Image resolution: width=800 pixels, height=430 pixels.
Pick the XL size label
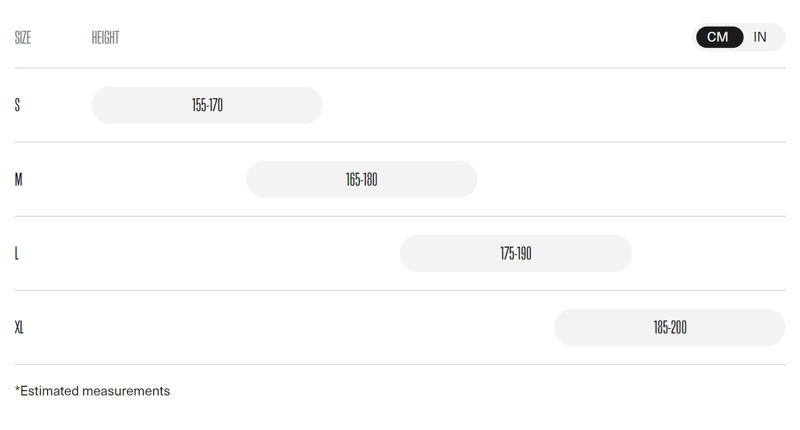coord(19,328)
